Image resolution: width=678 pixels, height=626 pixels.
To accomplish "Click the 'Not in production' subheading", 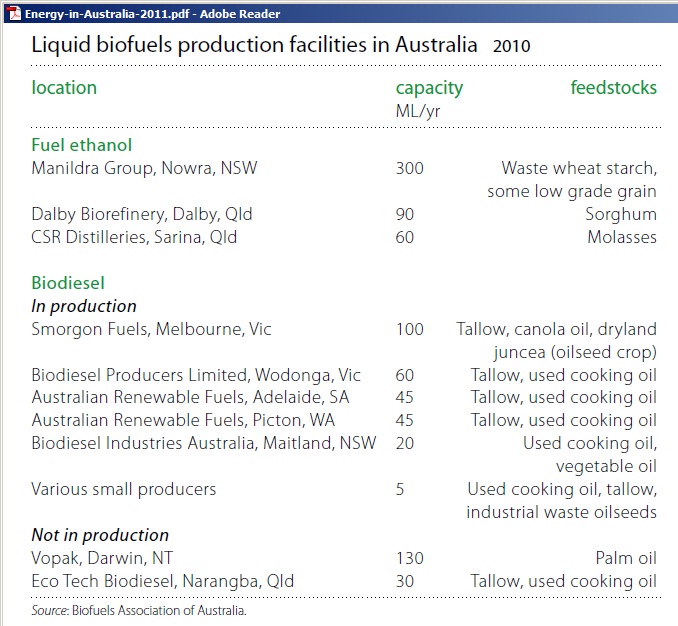I will coord(100,535).
